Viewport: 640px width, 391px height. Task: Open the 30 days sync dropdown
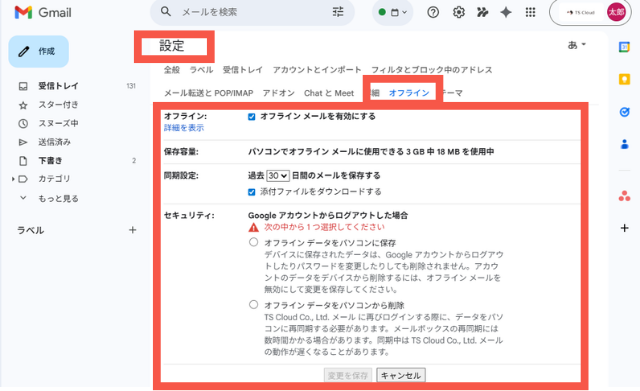pyautogui.click(x=278, y=176)
